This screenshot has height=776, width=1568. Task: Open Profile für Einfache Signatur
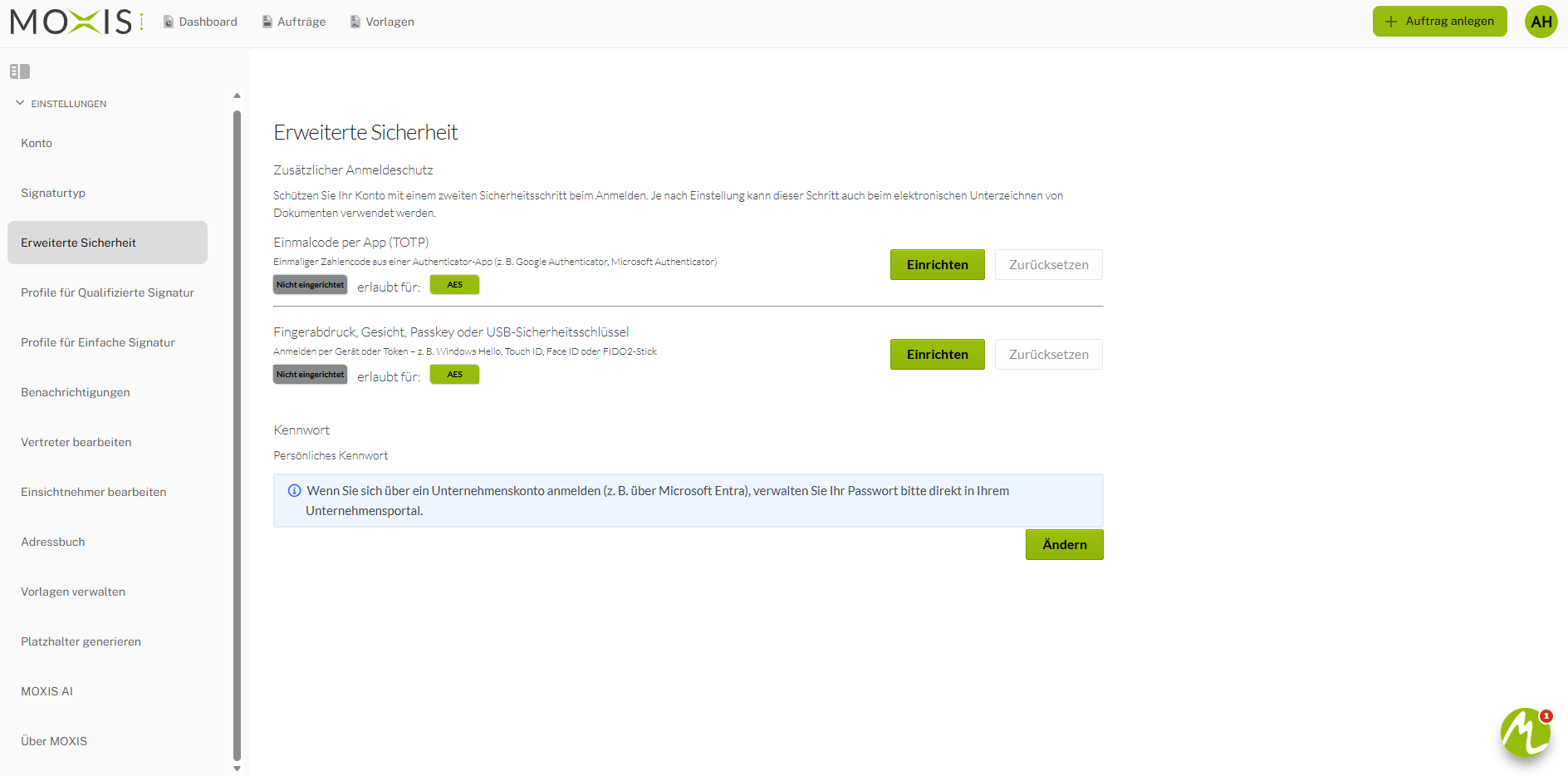pyautogui.click(x=107, y=342)
